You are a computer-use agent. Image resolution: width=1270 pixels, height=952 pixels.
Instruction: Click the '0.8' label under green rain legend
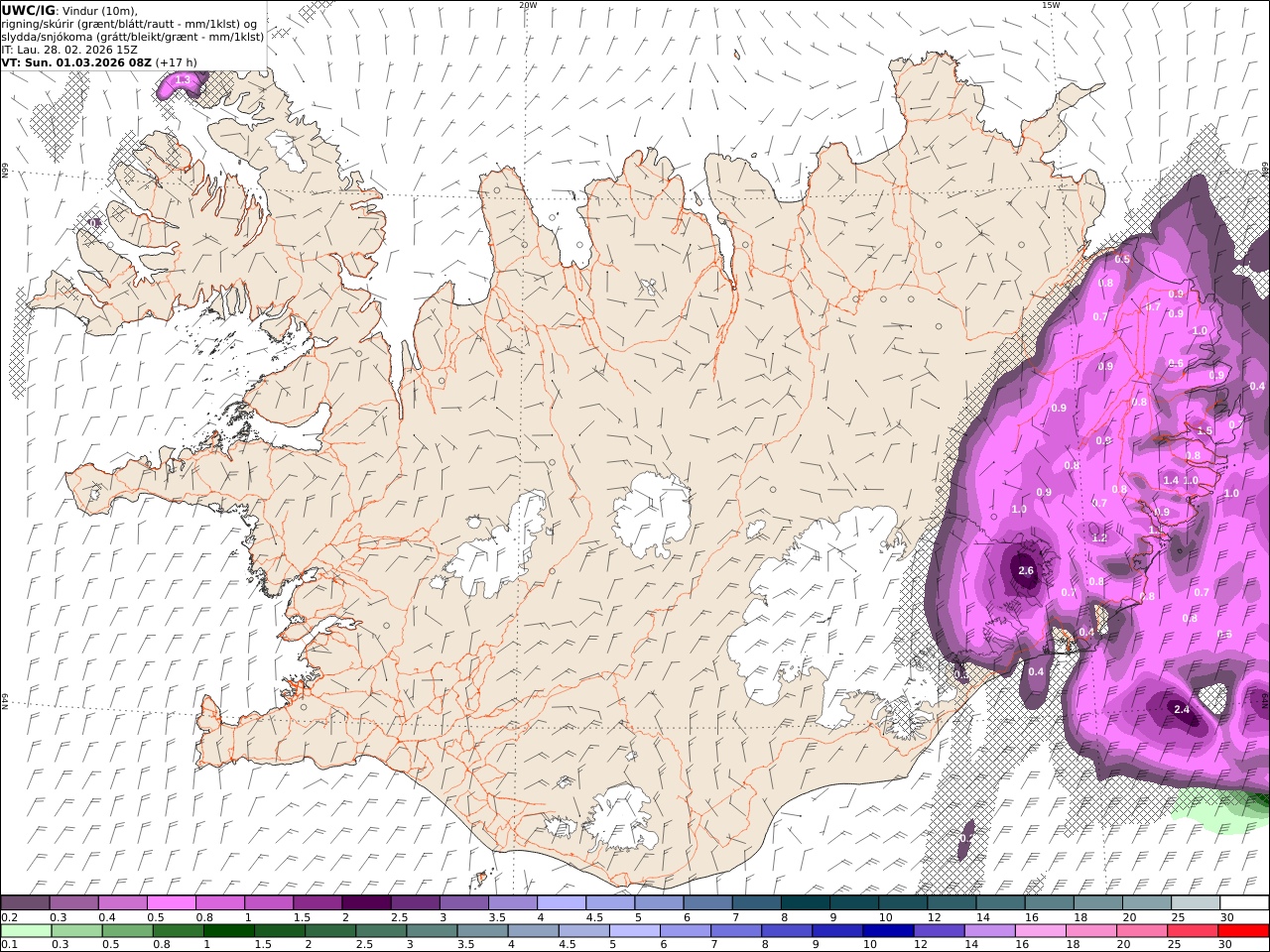click(x=161, y=945)
